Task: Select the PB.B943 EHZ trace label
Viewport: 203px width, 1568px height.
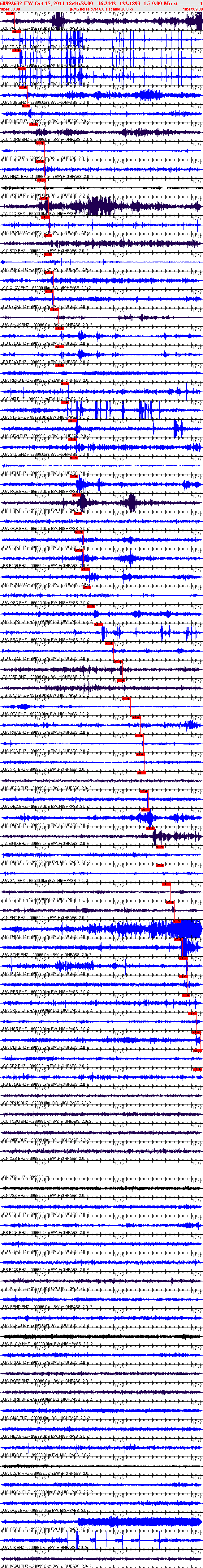Action: pyautogui.click(x=46, y=362)
